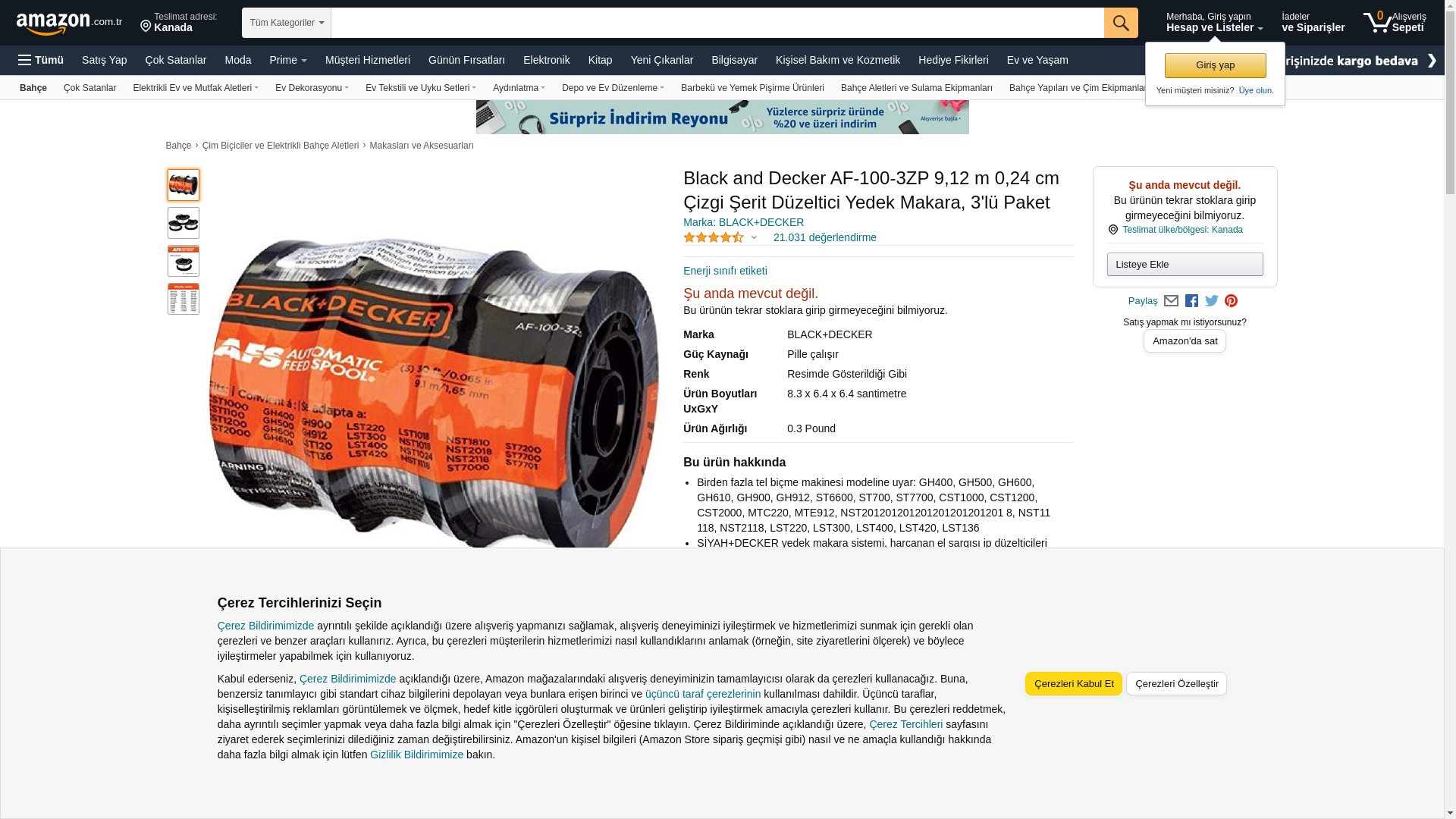This screenshot has height=819, width=1456.
Task: Share product via email icon
Action: point(1171,301)
